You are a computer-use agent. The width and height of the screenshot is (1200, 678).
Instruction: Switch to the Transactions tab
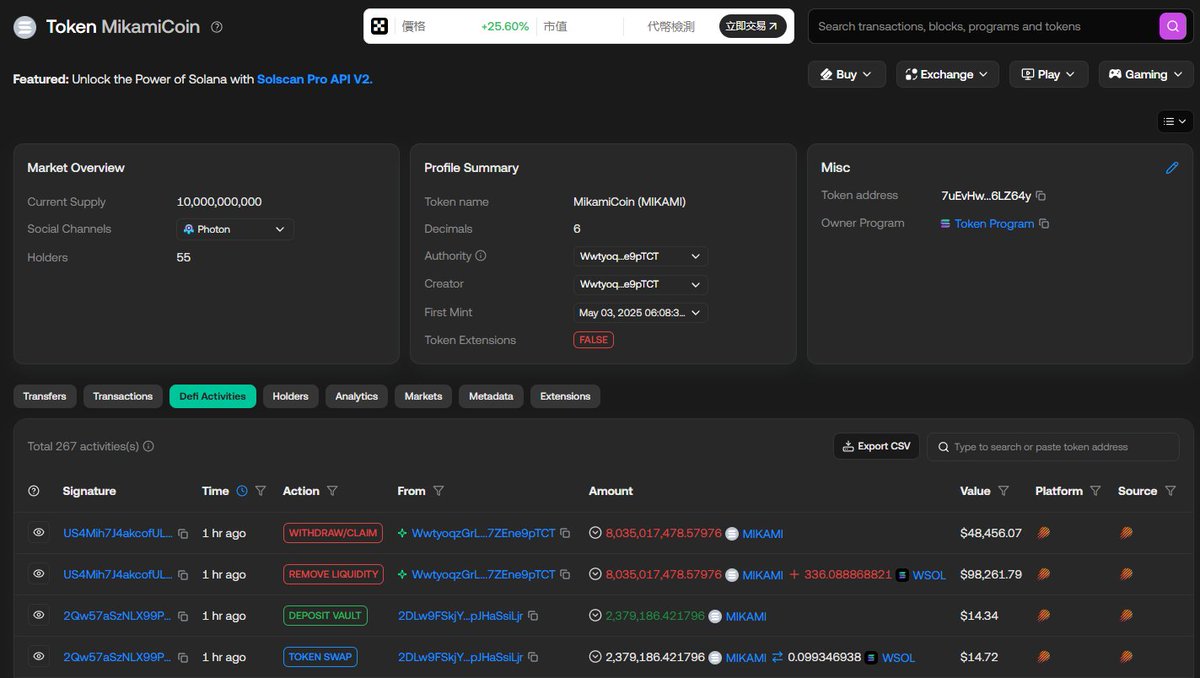click(x=123, y=396)
